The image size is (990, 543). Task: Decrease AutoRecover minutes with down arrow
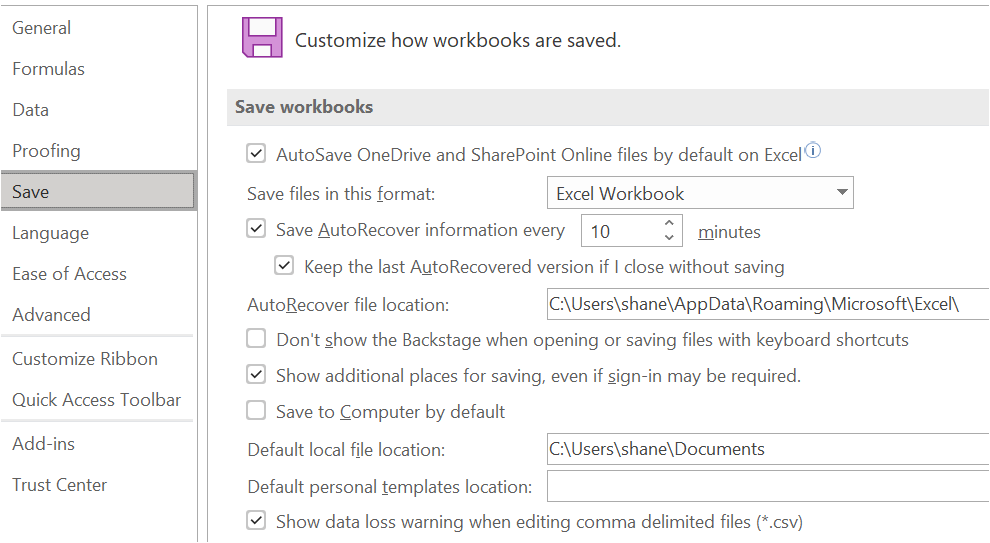click(669, 237)
